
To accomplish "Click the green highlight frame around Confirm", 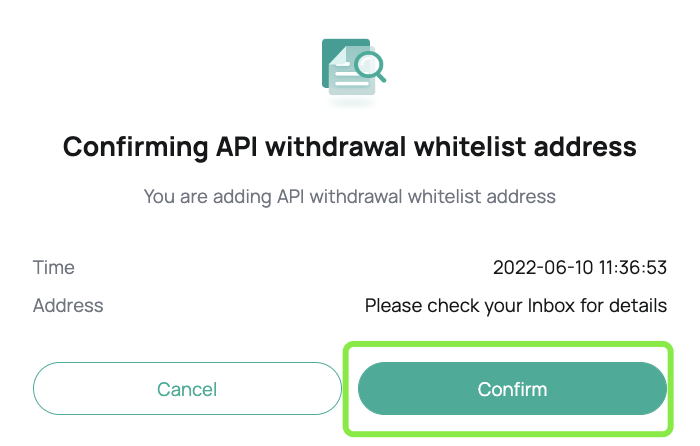I will pos(508,389).
